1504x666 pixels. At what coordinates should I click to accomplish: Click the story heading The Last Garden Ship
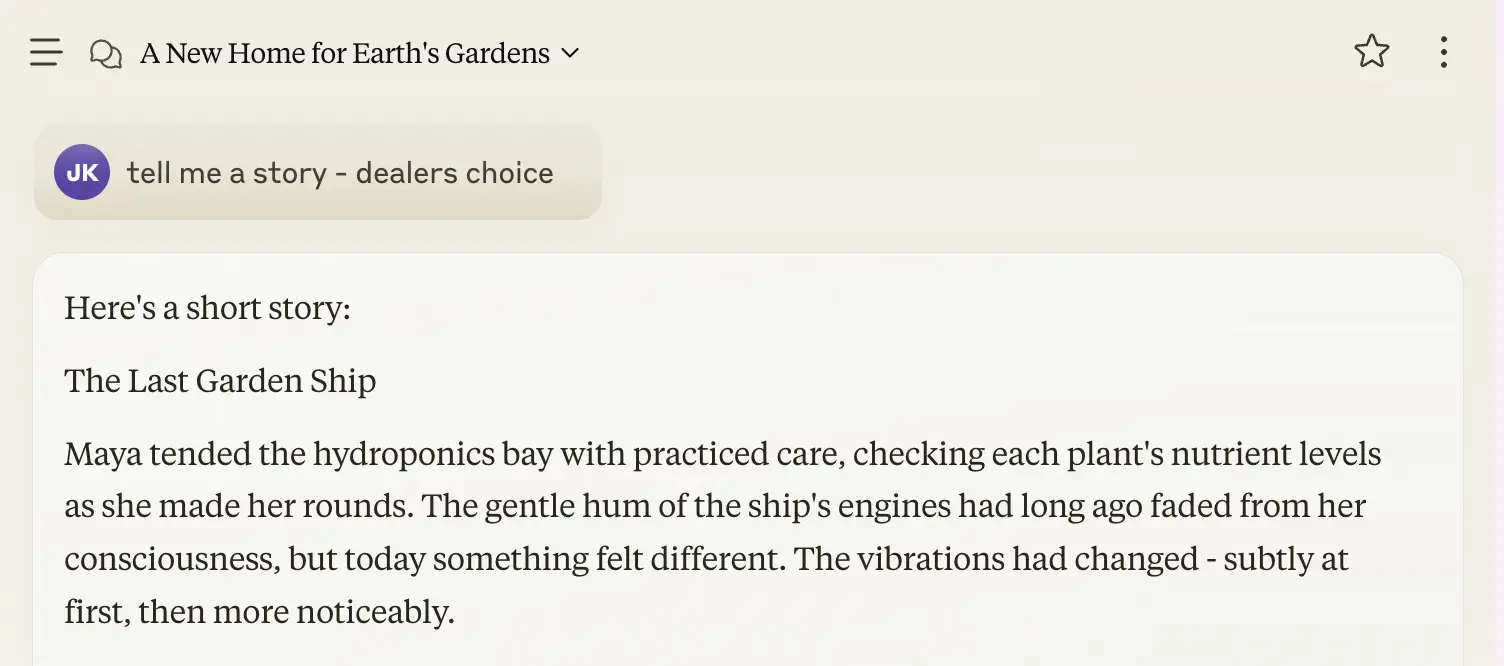pos(220,381)
